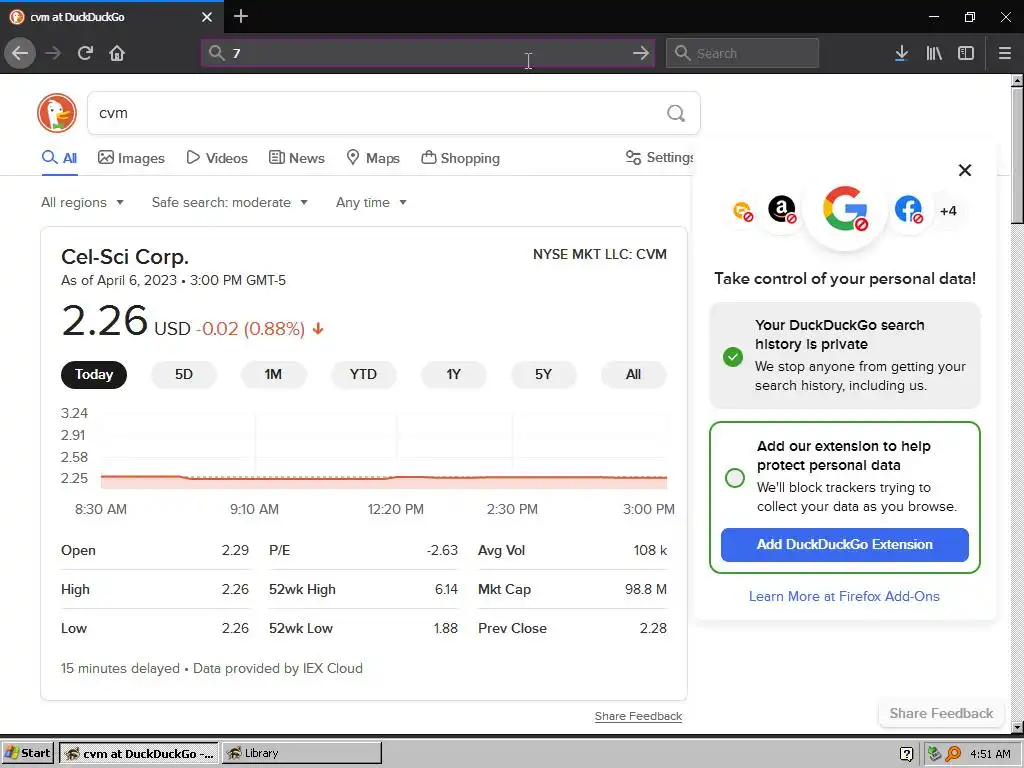Viewport: 1024px width, 768px height.
Task: Click the Mkt Cap value 98.8 M
Action: pos(645,589)
